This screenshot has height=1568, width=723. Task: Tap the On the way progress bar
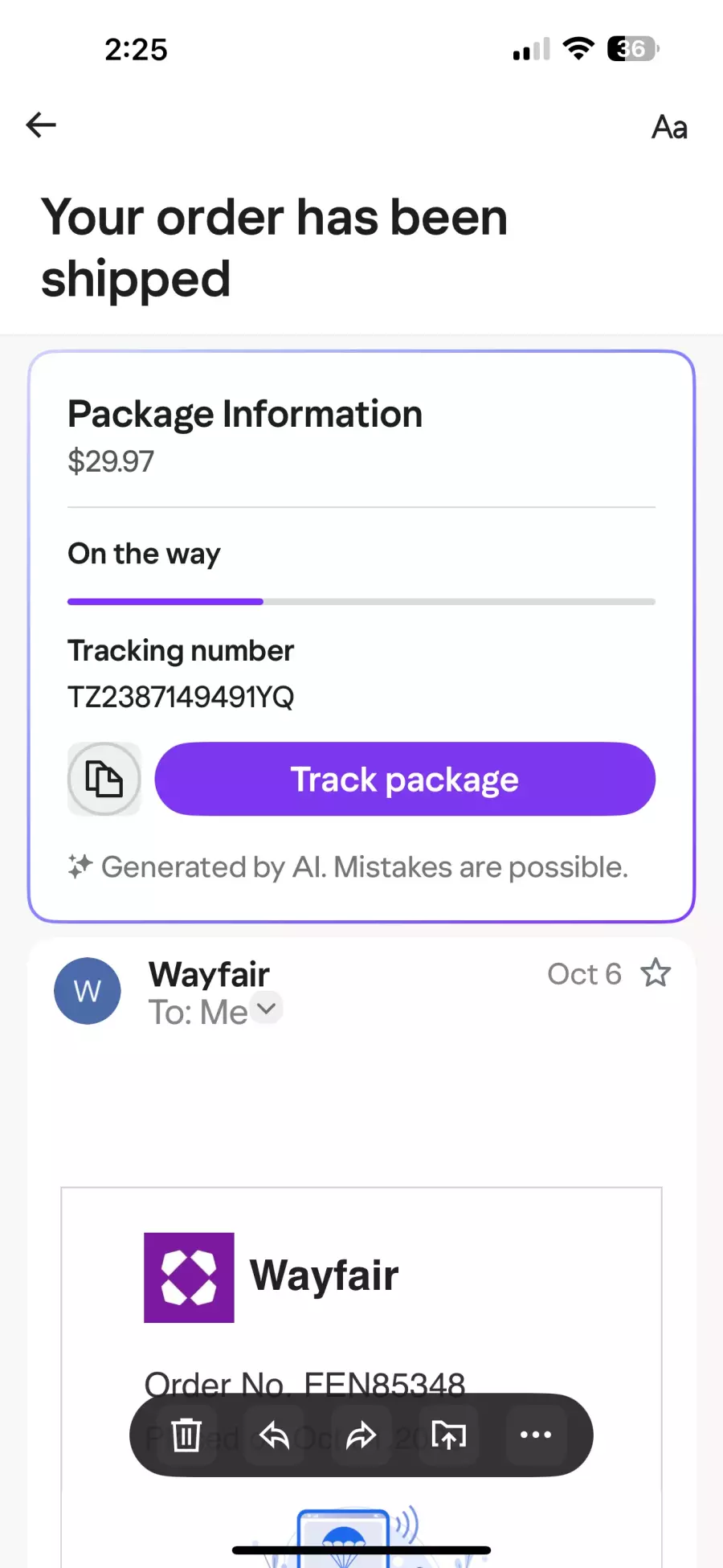tap(361, 601)
